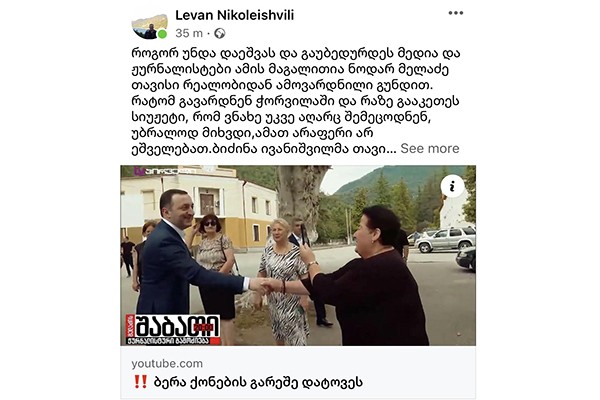Expand the post with See more

tap(430, 149)
